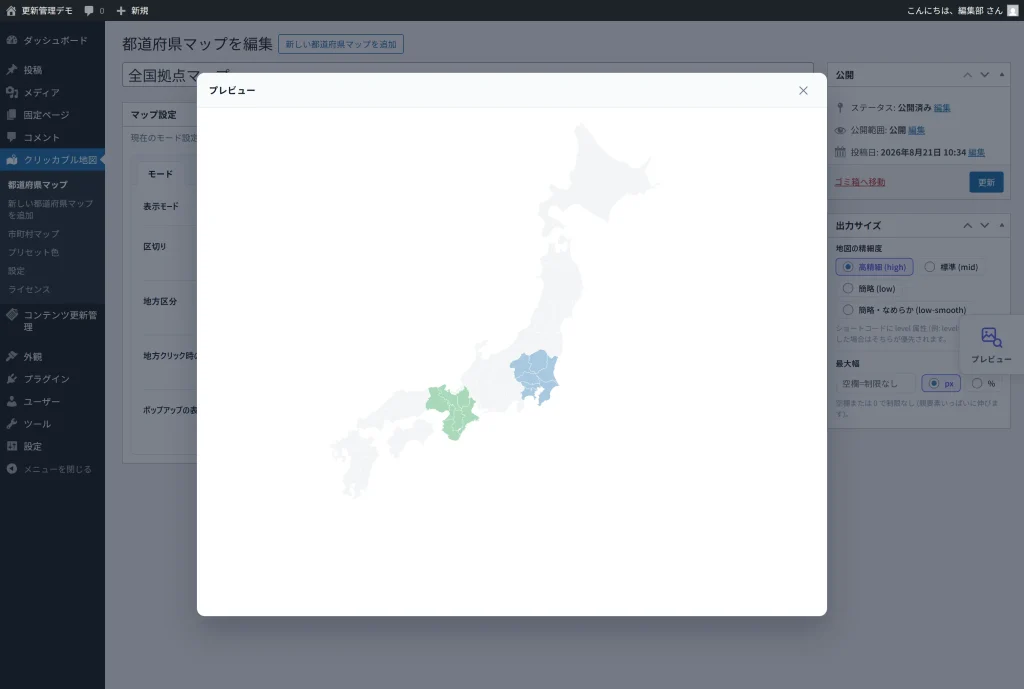Select 標準 (mid) precision radio

929,267
